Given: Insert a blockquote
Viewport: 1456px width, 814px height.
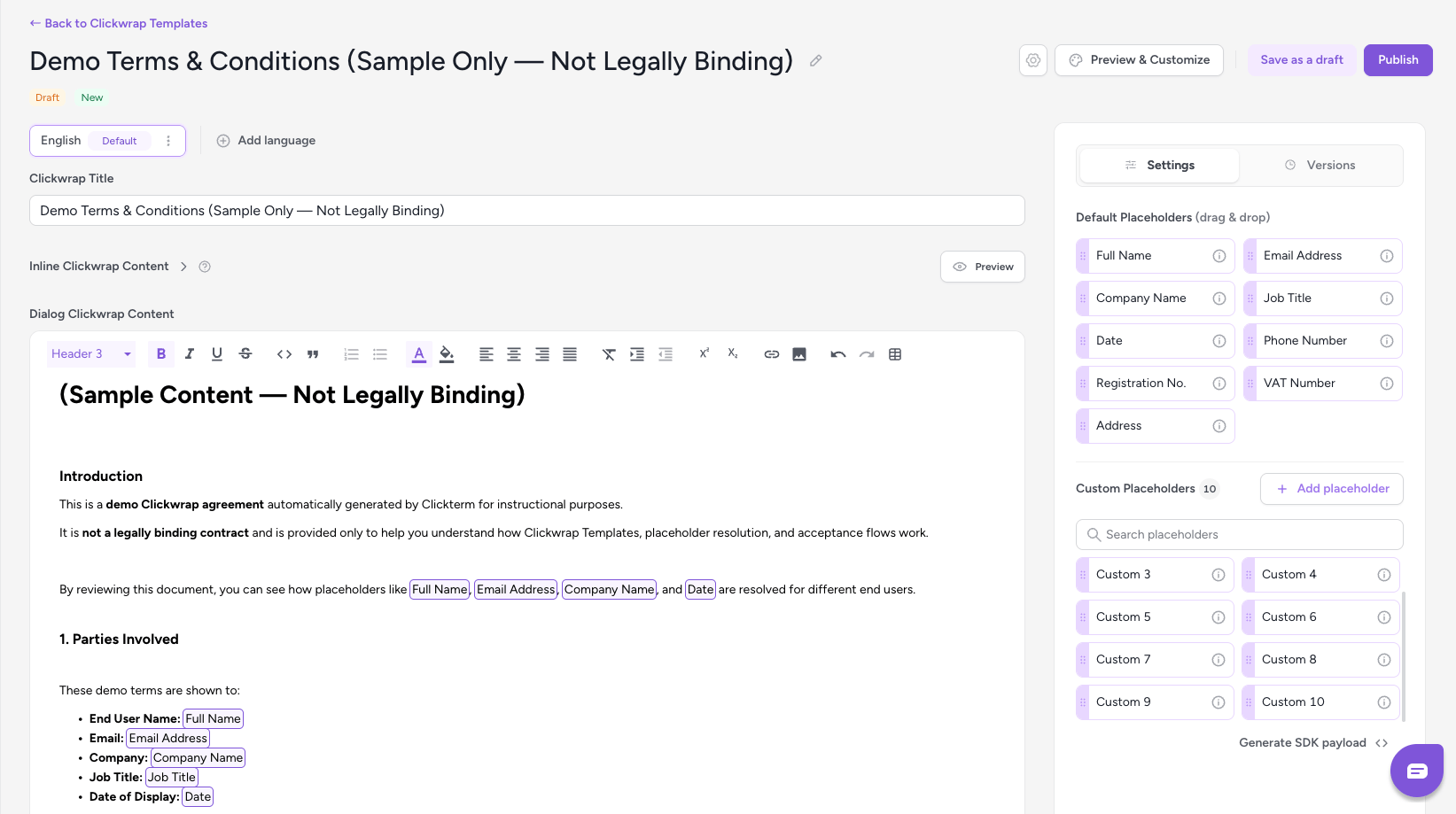Looking at the screenshot, I should click(313, 354).
